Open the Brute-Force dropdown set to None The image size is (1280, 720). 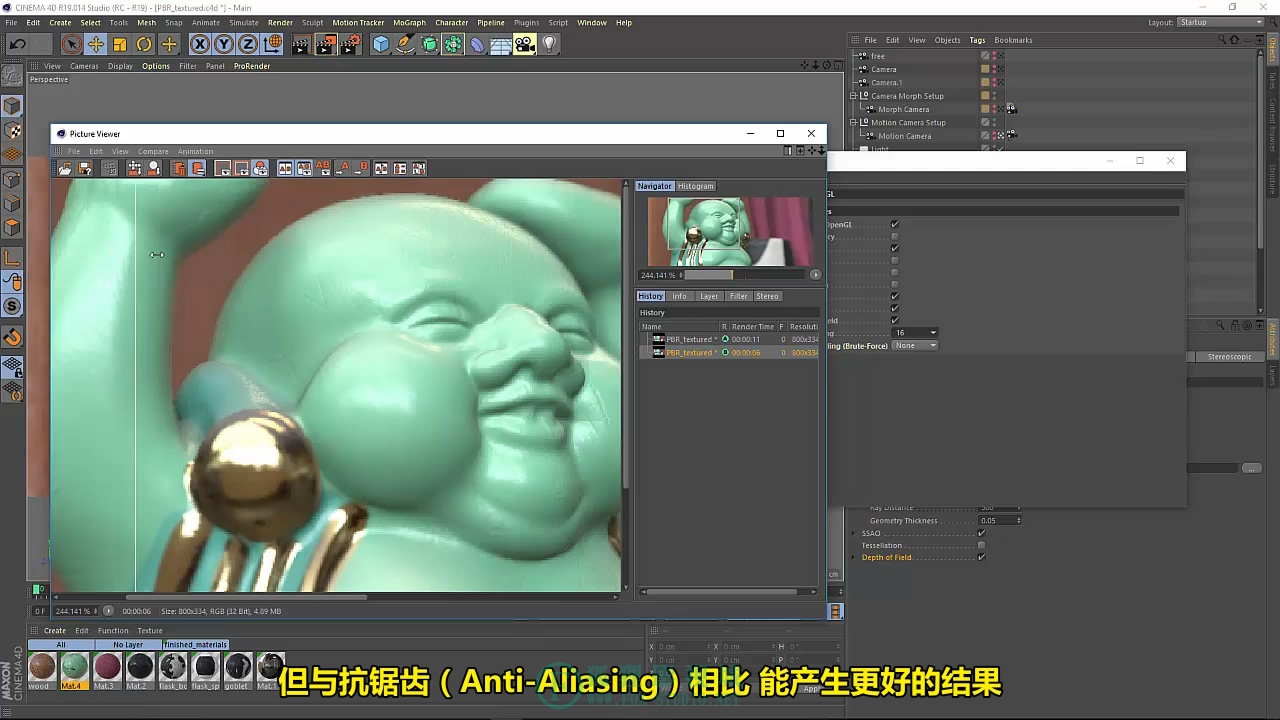915,346
